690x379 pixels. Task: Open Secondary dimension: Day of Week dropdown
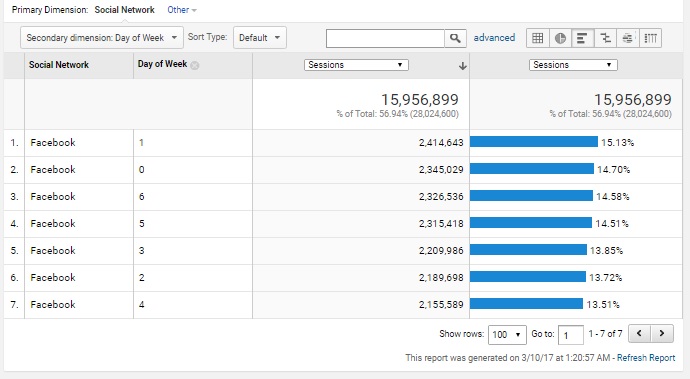click(102, 38)
